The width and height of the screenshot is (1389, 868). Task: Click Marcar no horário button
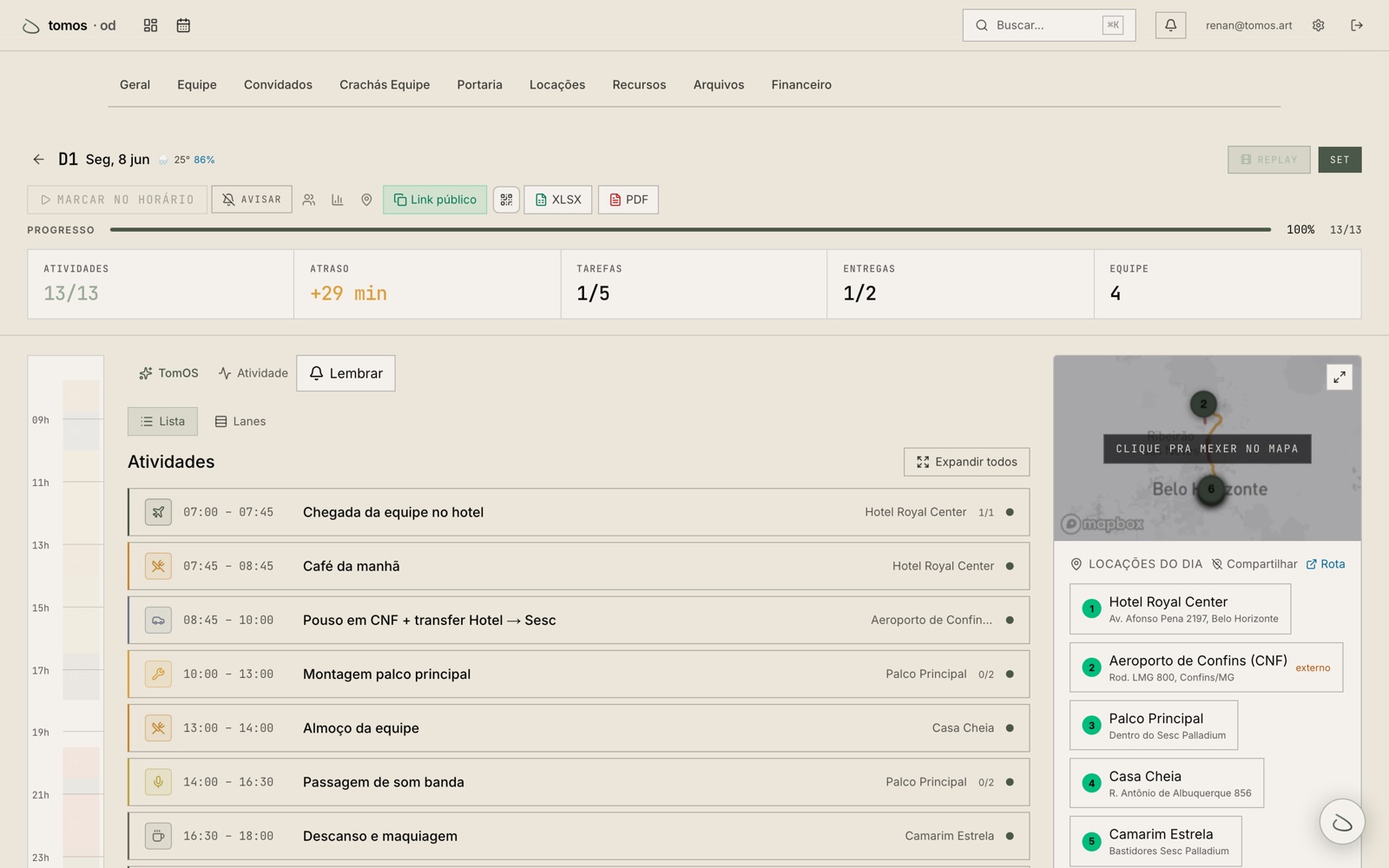point(117,200)
